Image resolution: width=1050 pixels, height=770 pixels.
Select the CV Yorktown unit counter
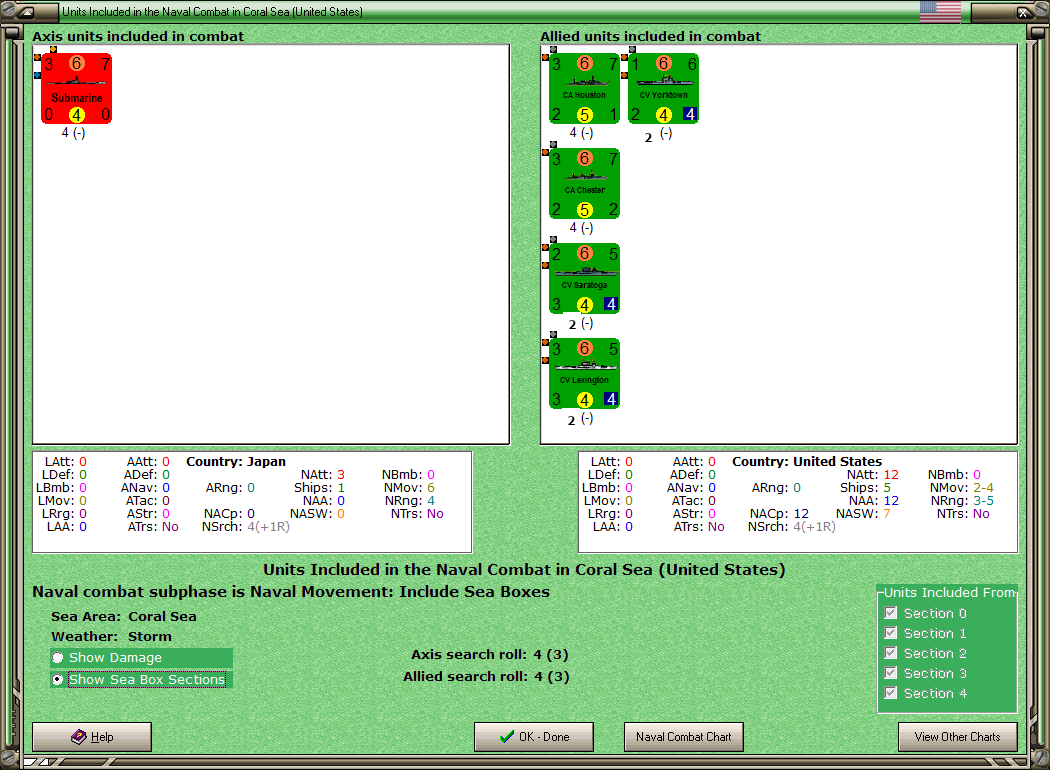663,88
